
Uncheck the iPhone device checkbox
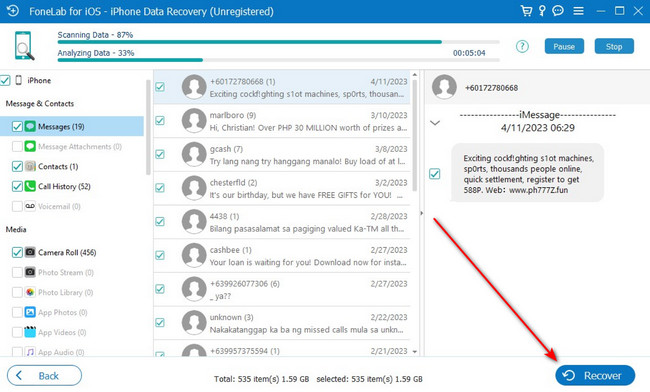click(5, 80)
